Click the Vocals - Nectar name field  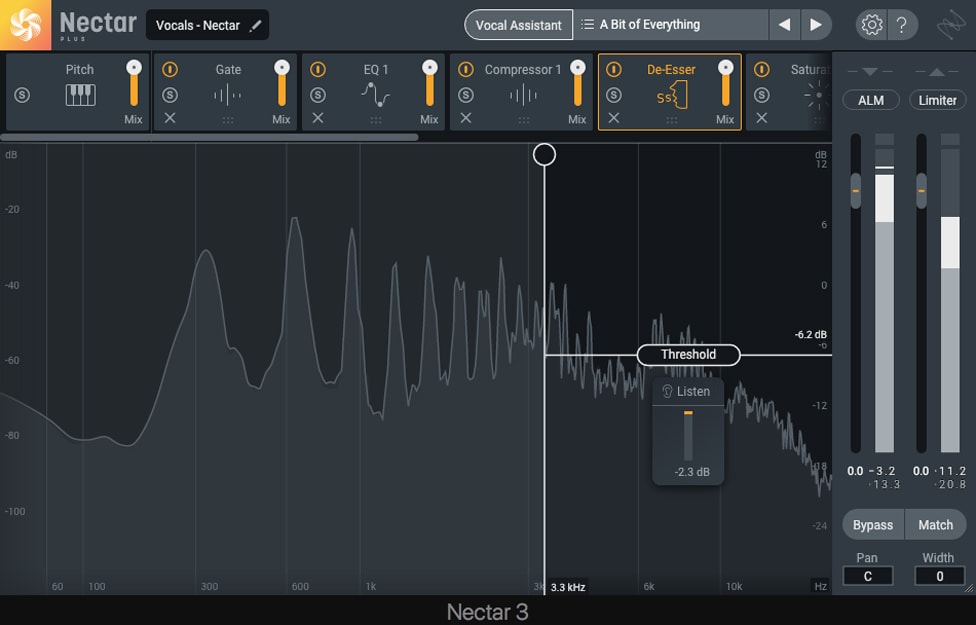point(207,25)
